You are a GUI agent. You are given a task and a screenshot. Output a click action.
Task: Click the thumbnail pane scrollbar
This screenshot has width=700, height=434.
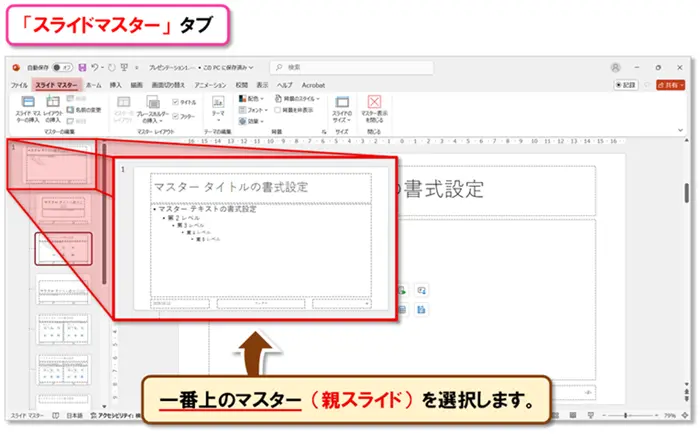pos(104,213)
